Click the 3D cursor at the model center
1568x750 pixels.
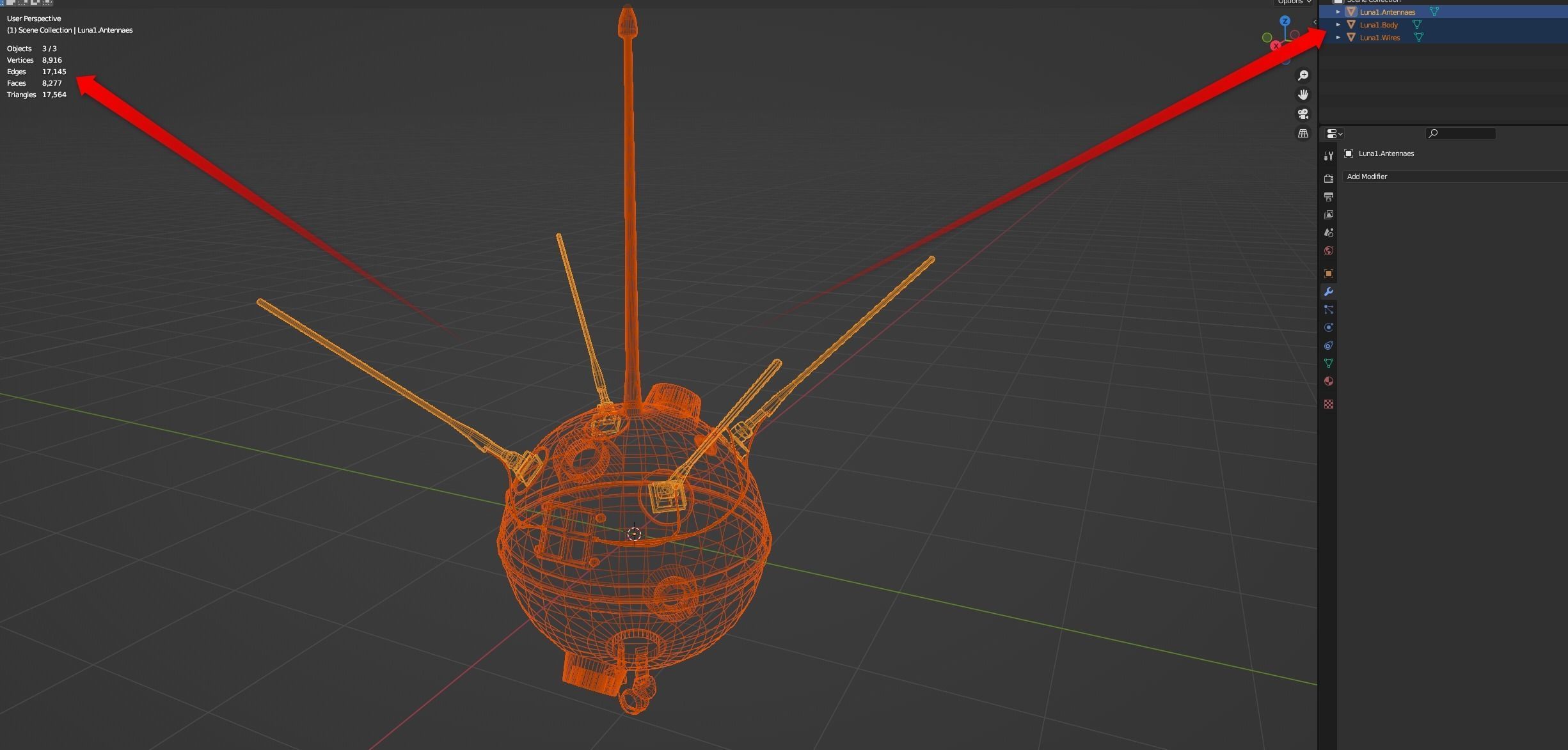(x=634, y=534)
